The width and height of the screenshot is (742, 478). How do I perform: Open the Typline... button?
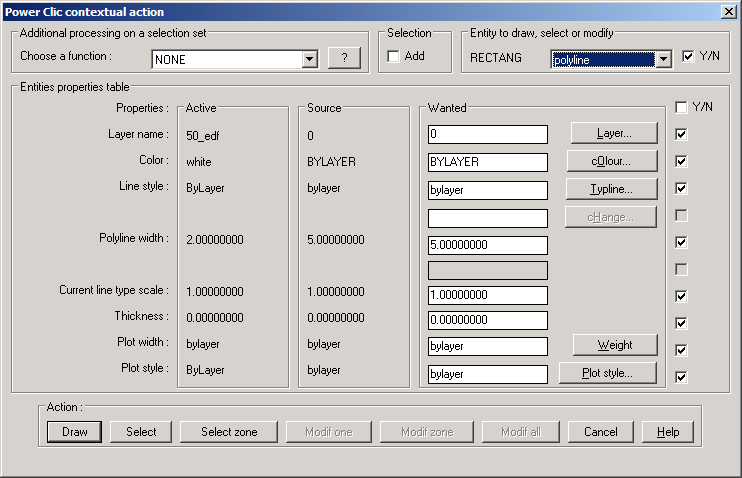(611, 189)
